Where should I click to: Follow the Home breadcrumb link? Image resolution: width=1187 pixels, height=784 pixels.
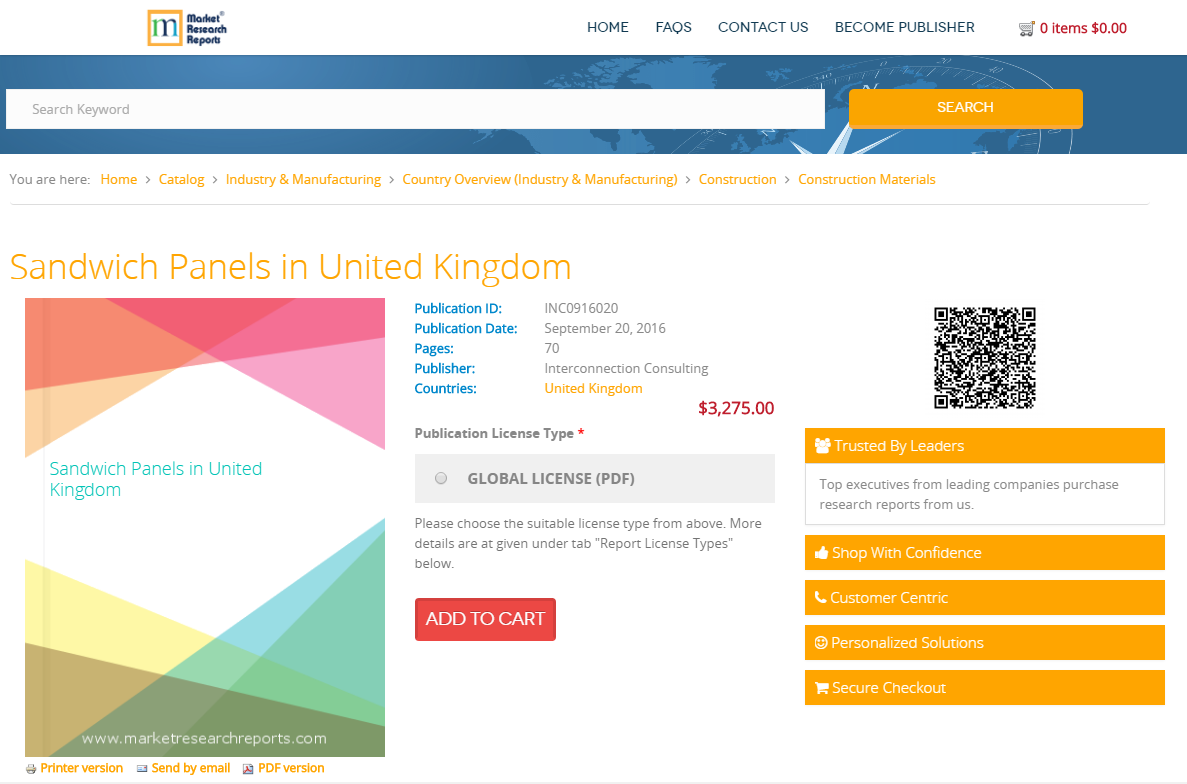pos(119,179)
